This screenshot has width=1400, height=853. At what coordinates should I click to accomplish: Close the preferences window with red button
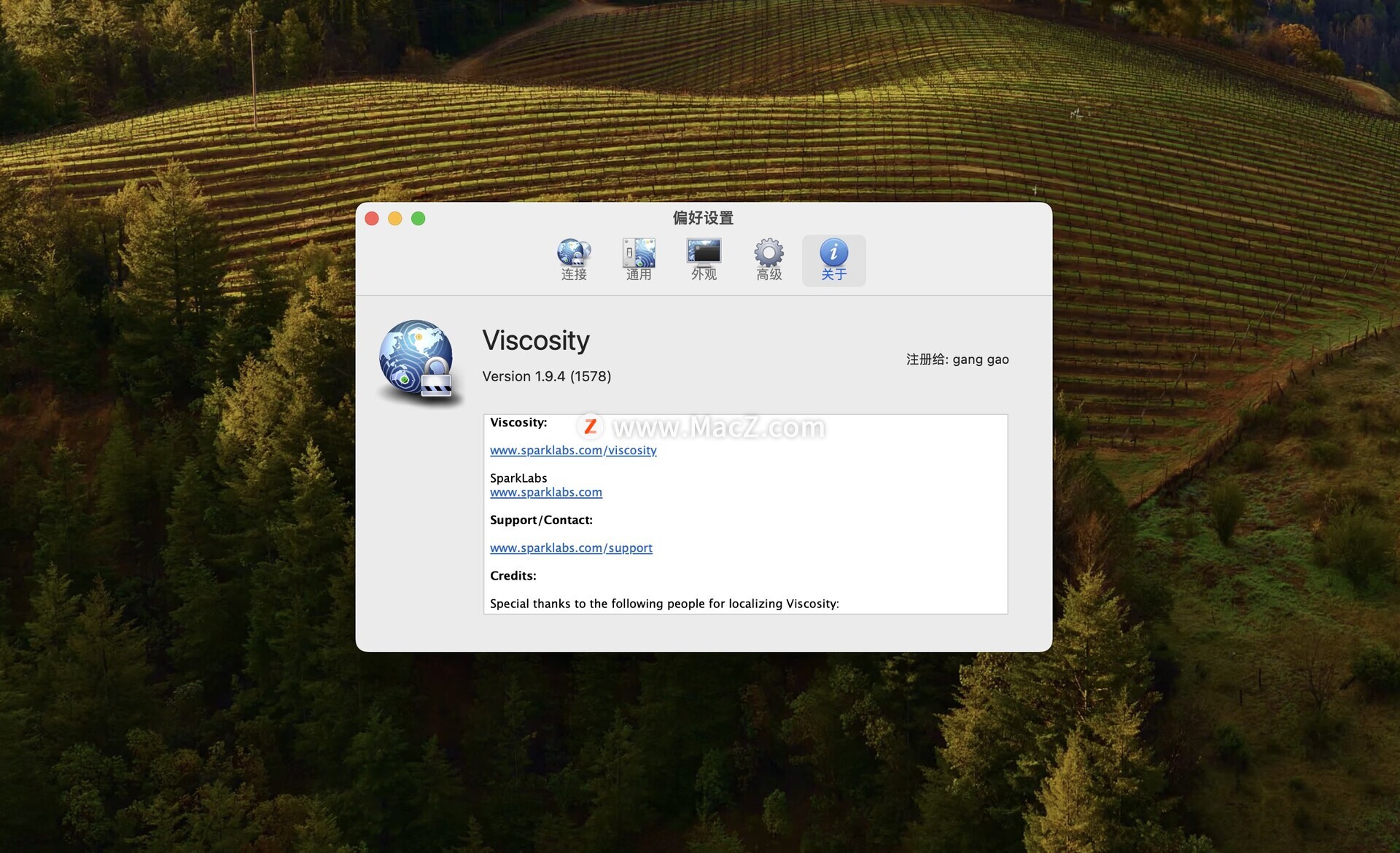click(372, 219)
